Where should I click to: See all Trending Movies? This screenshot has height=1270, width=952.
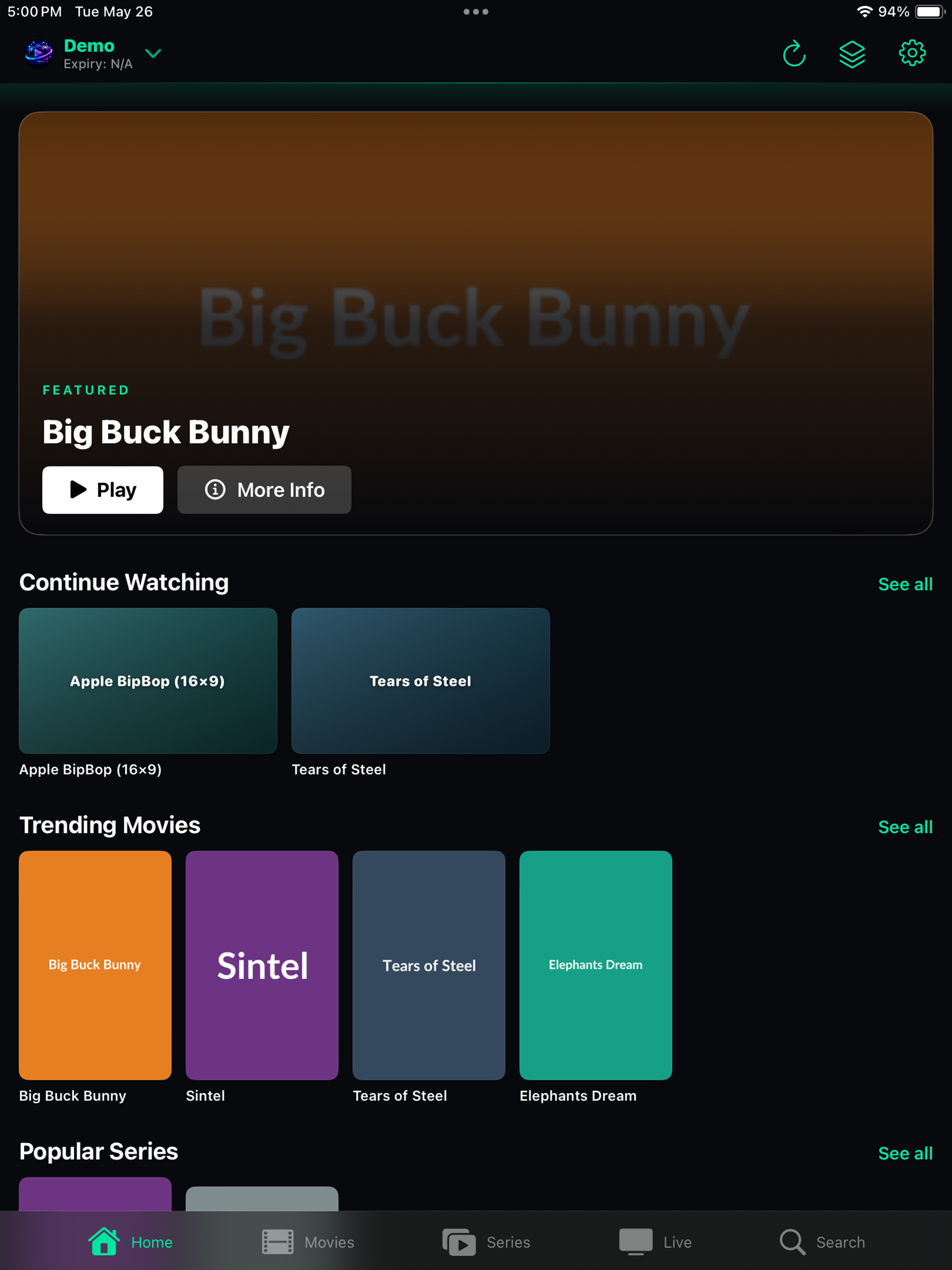pyautogui.click(x=905, y=827)
